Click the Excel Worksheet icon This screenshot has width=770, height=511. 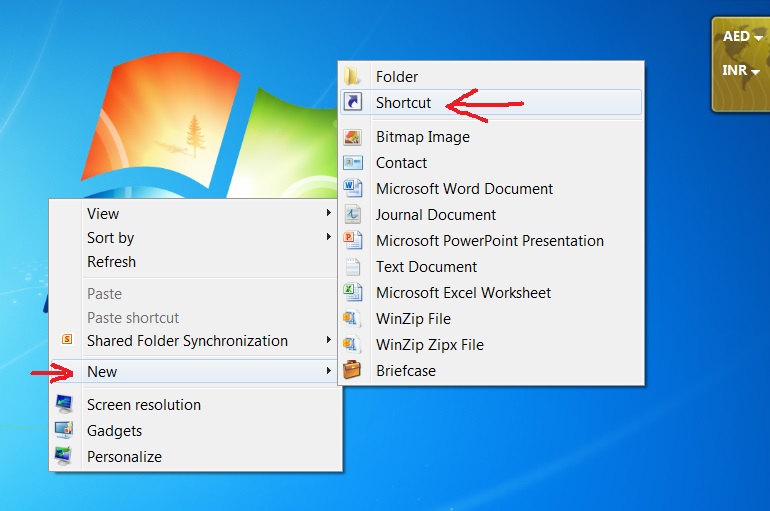pyautogui.click(x=353, y=293)
